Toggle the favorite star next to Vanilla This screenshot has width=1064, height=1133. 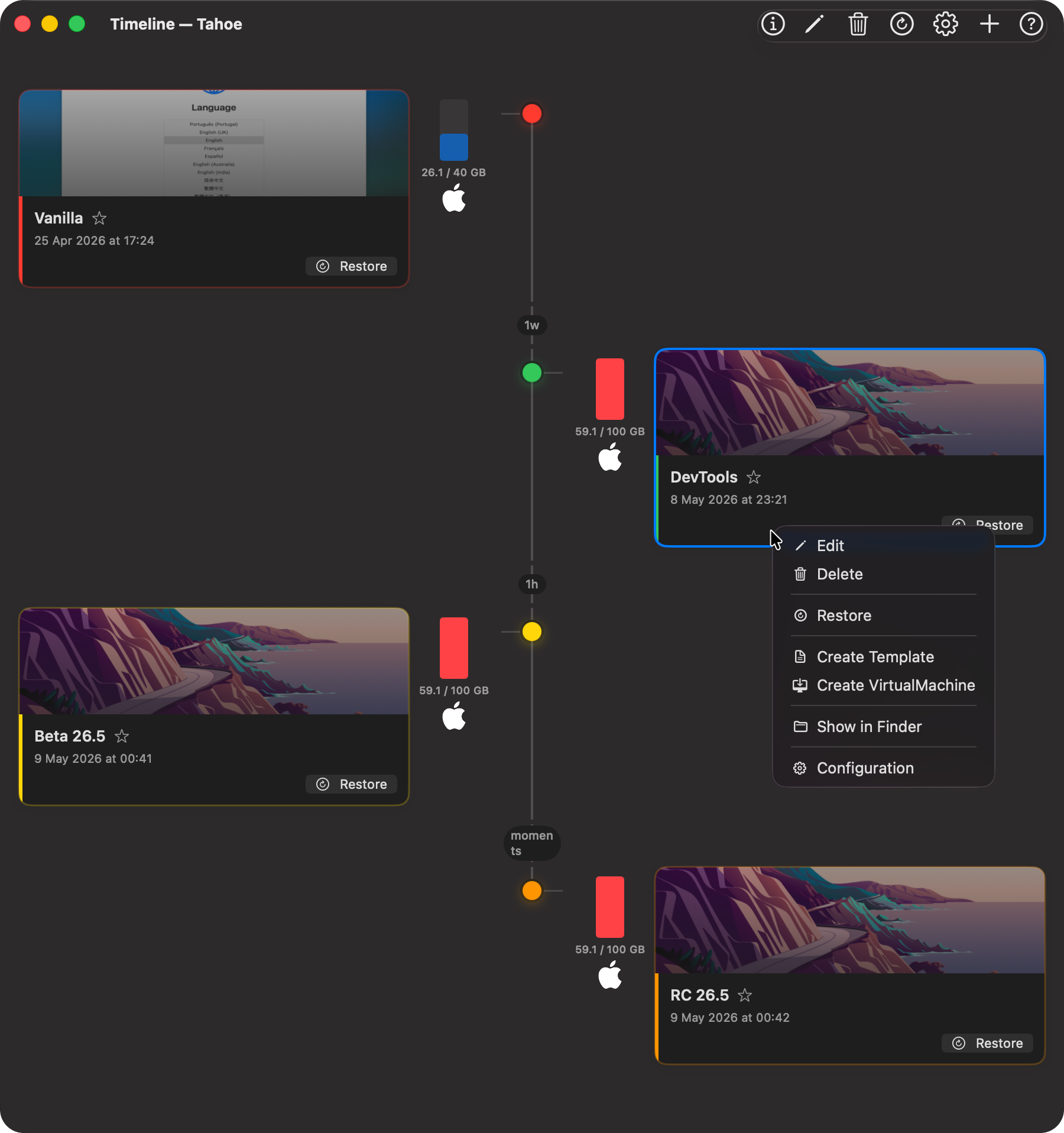coord(99,218)
